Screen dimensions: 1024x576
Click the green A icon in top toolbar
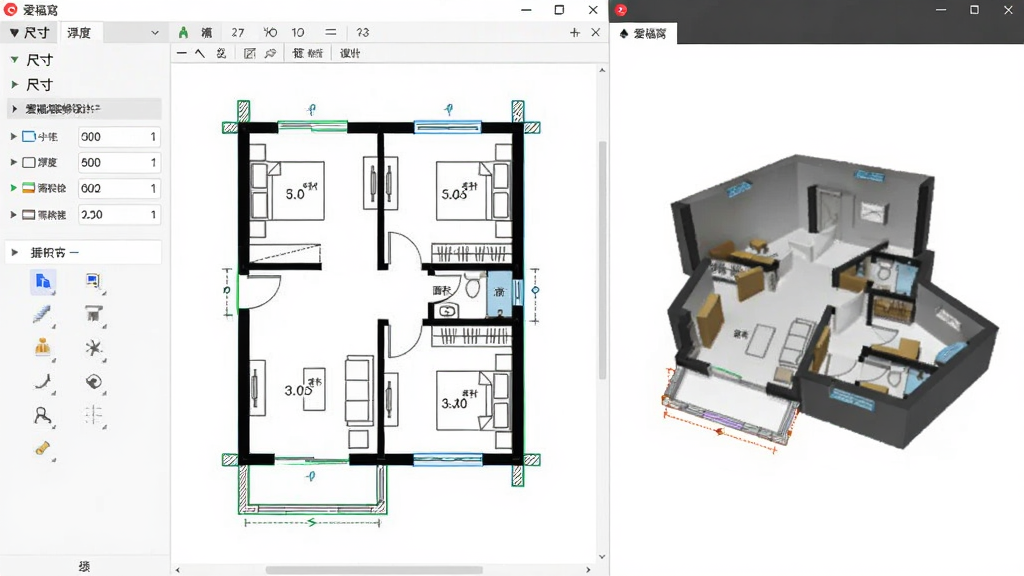183,32
